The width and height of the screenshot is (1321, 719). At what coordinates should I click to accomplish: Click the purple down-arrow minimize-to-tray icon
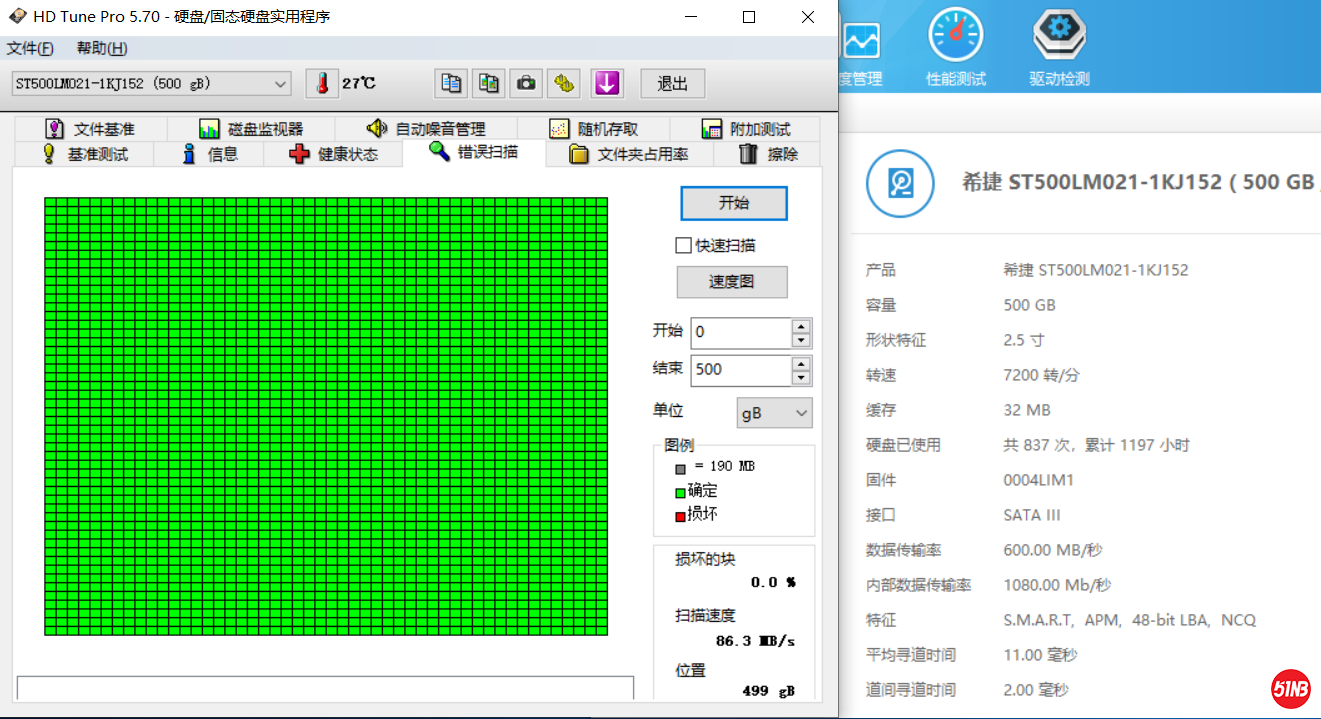click(x=607, y=84)
